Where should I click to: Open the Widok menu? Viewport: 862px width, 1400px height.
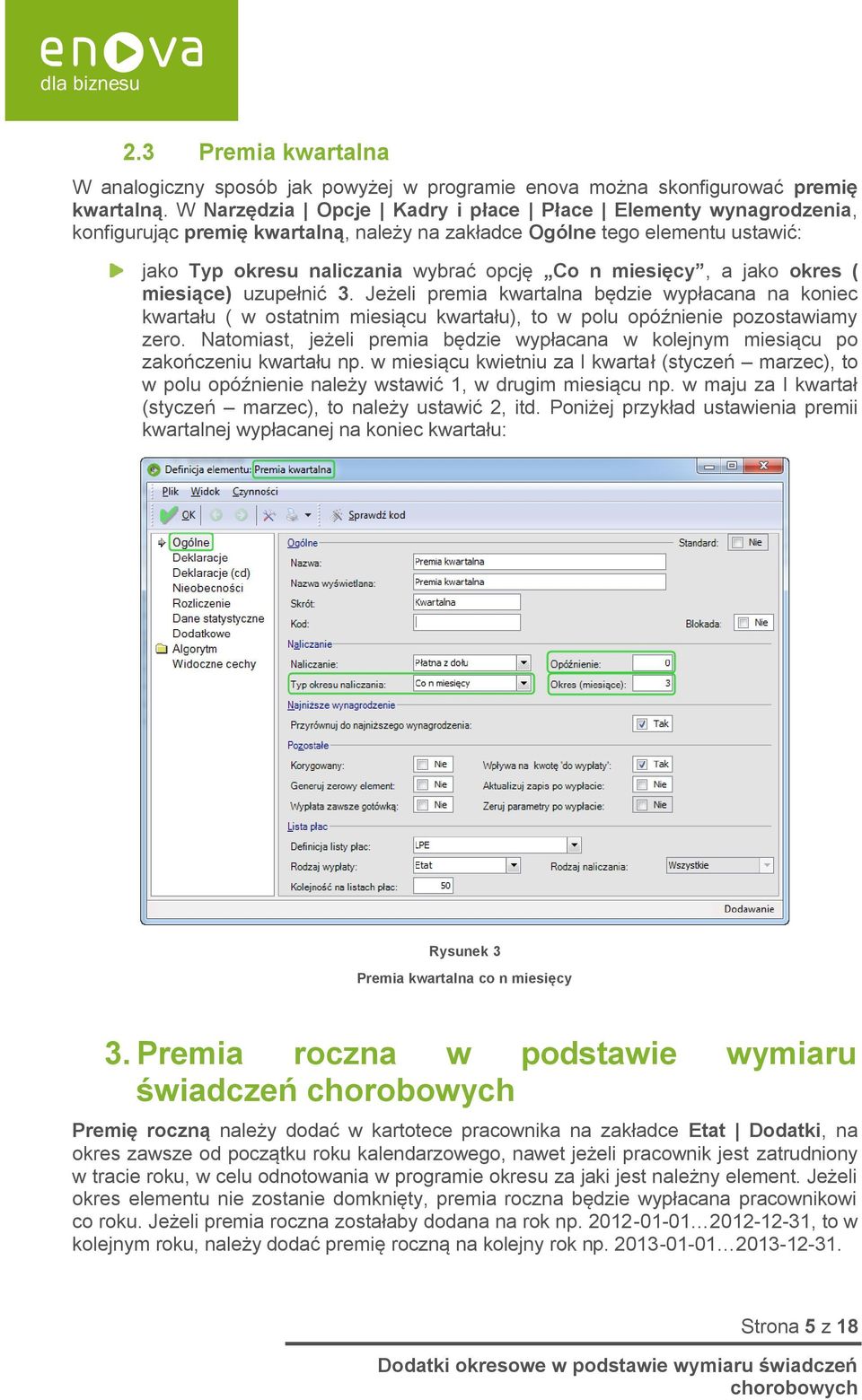click(206, 492)
